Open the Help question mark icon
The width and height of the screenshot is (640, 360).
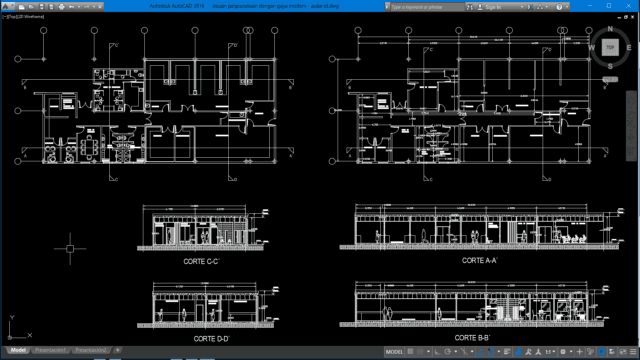click(559, 7)
